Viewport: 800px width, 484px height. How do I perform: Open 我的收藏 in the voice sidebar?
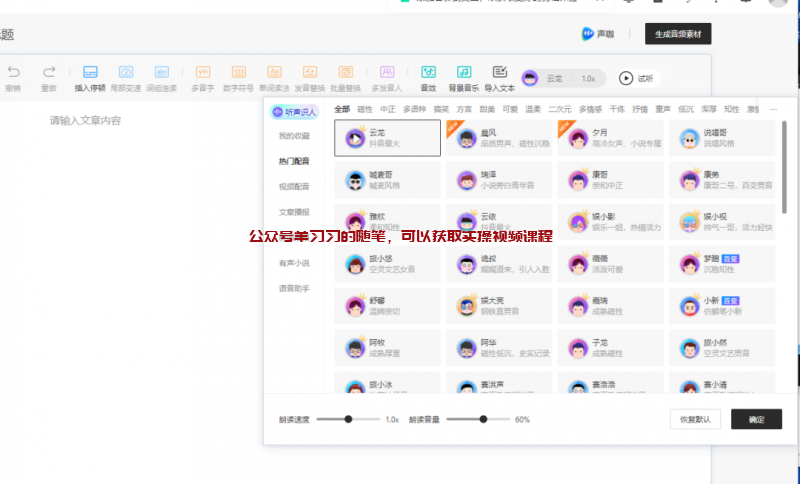pyautogui.click(x=294, y=135)
